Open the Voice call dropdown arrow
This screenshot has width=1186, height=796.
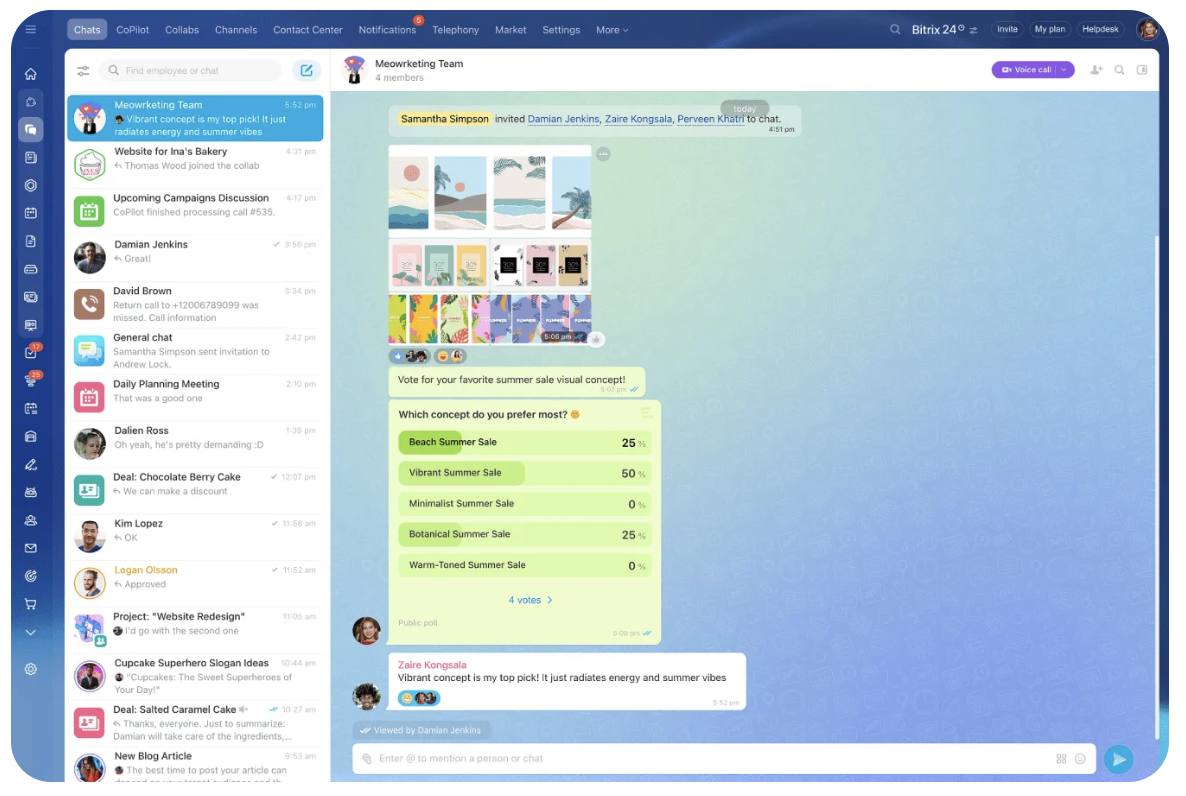1064,70
